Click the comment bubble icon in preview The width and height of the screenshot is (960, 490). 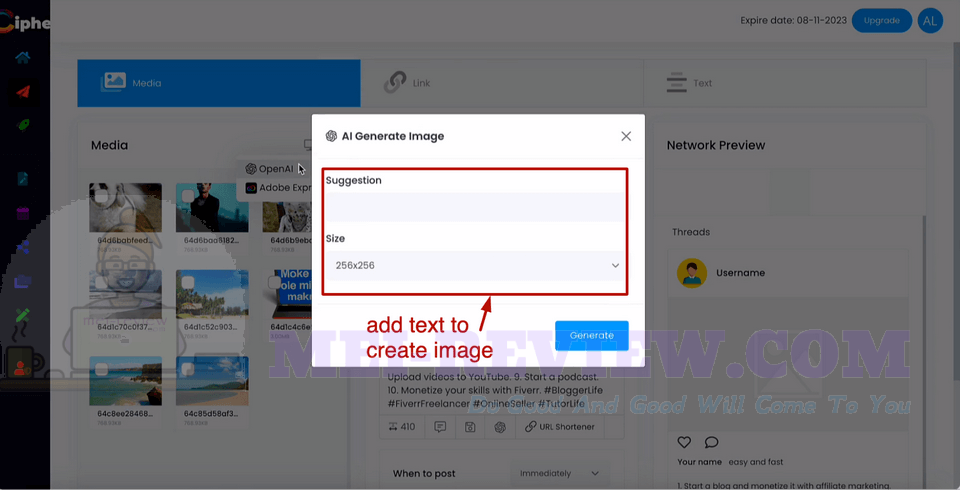711,442
